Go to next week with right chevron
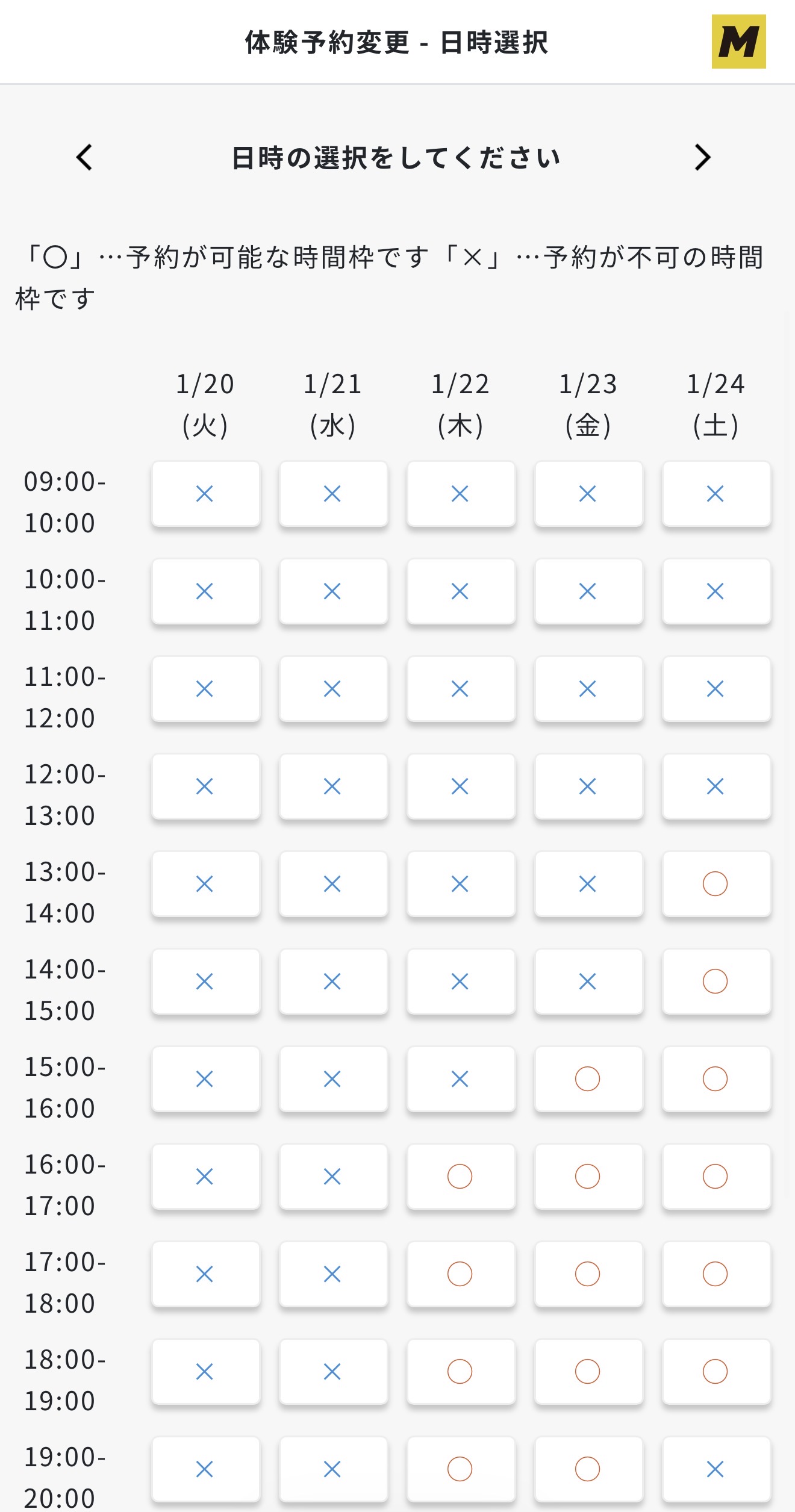Screen dimensions: 795x1512 [702, 157]
